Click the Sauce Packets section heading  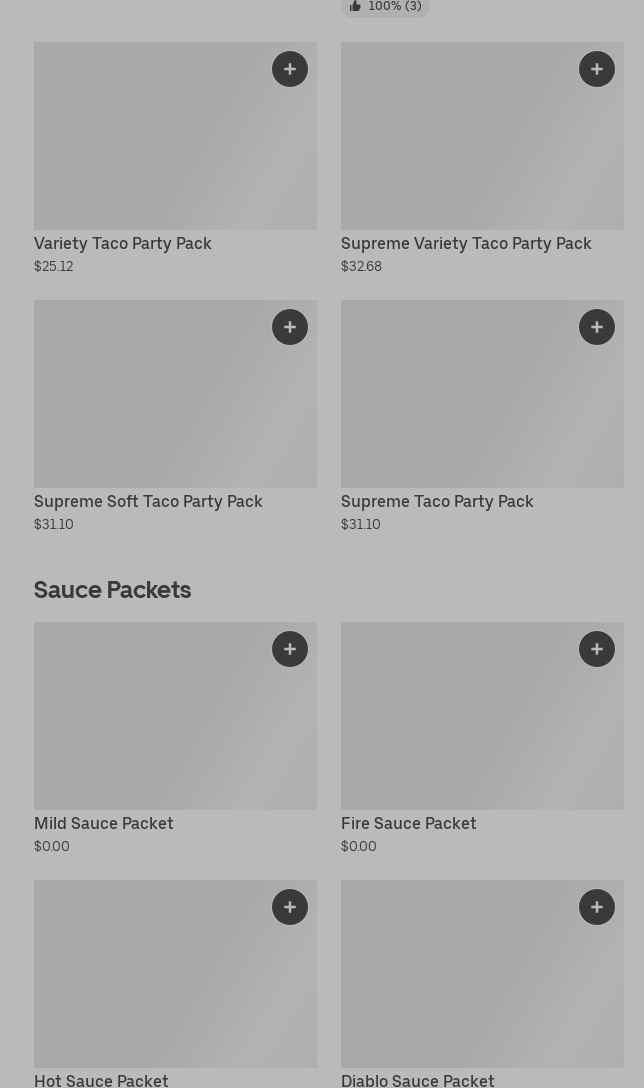pos(113,589)
